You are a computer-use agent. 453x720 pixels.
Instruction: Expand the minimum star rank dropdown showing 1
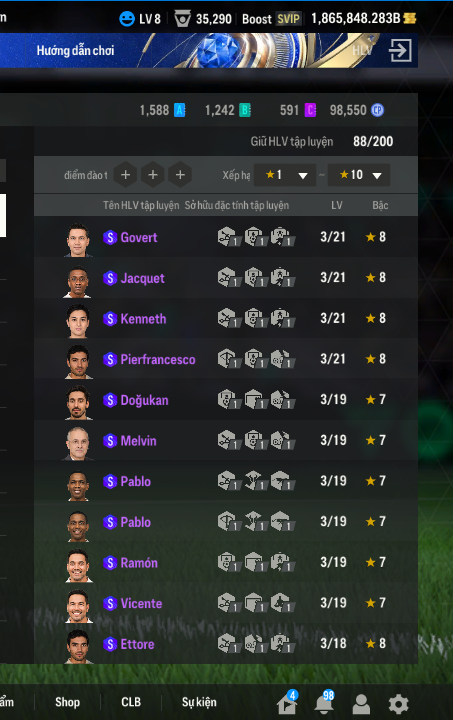pyautogui.click(x=285, y=175)
